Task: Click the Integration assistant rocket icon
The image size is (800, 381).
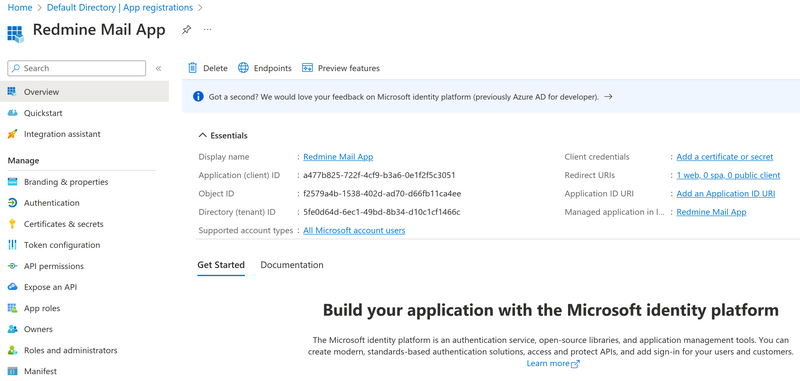Action: pos(13,134)
